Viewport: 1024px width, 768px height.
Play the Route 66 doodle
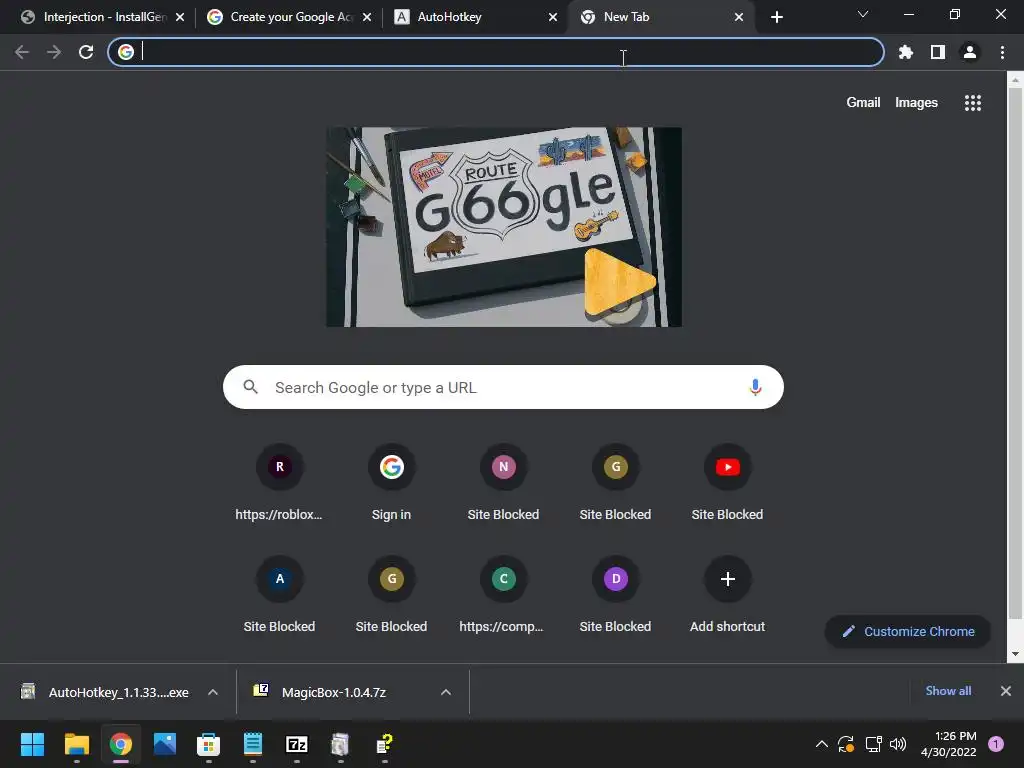618,282
